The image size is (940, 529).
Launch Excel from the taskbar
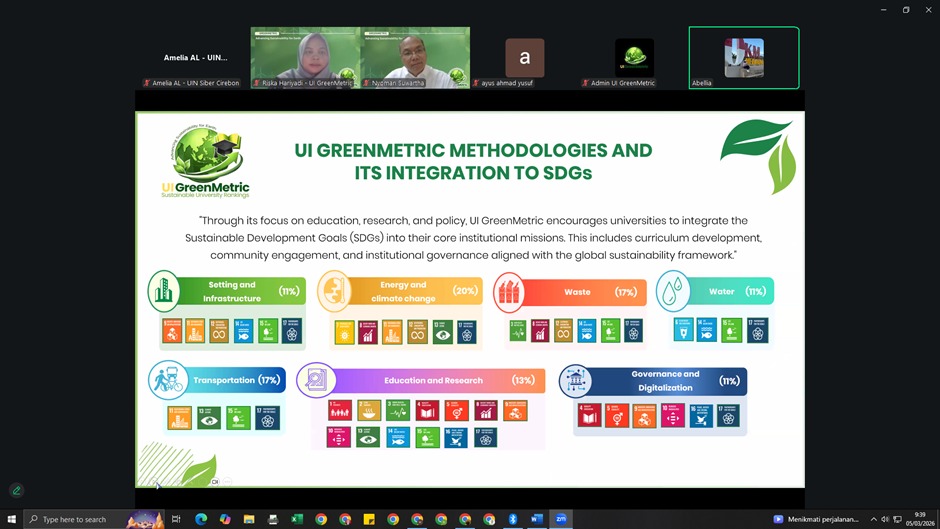point(297,519)
